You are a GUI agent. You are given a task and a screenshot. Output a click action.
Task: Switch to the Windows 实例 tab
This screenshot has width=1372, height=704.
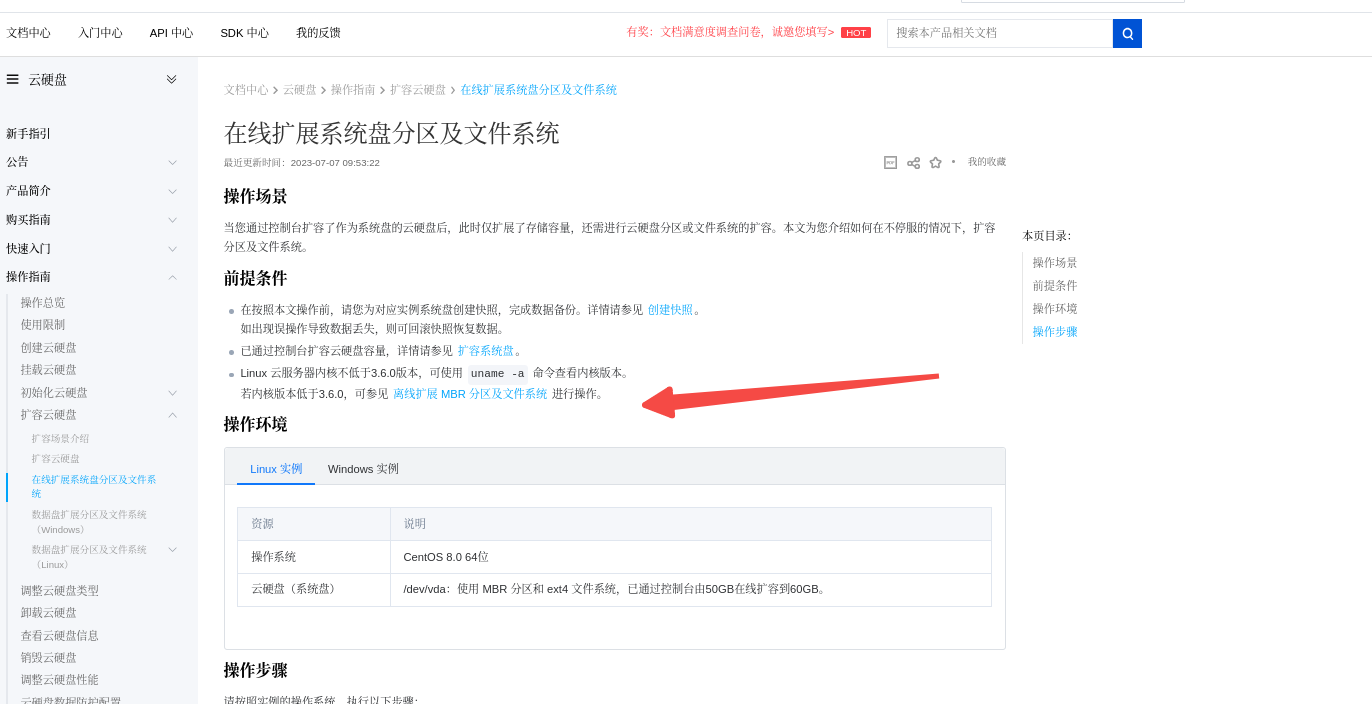tap(363, 469)
